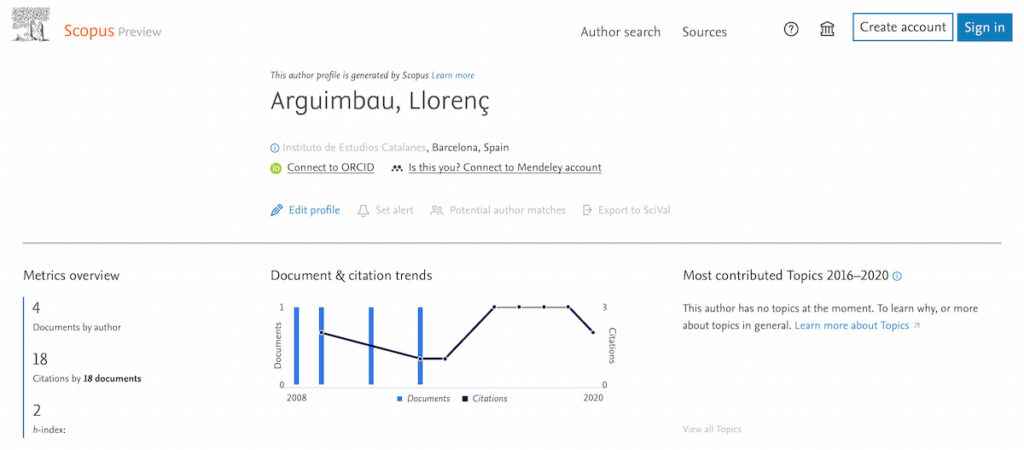Click the bell icon for Set alert
1024x450 pixels.
click(363, 211)
